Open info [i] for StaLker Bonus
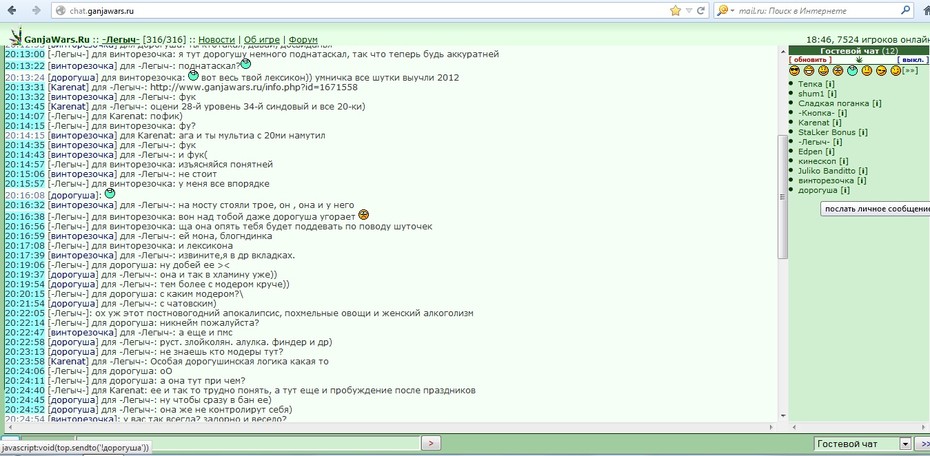The height and width of the screenshot is (456, 930). 864,132
